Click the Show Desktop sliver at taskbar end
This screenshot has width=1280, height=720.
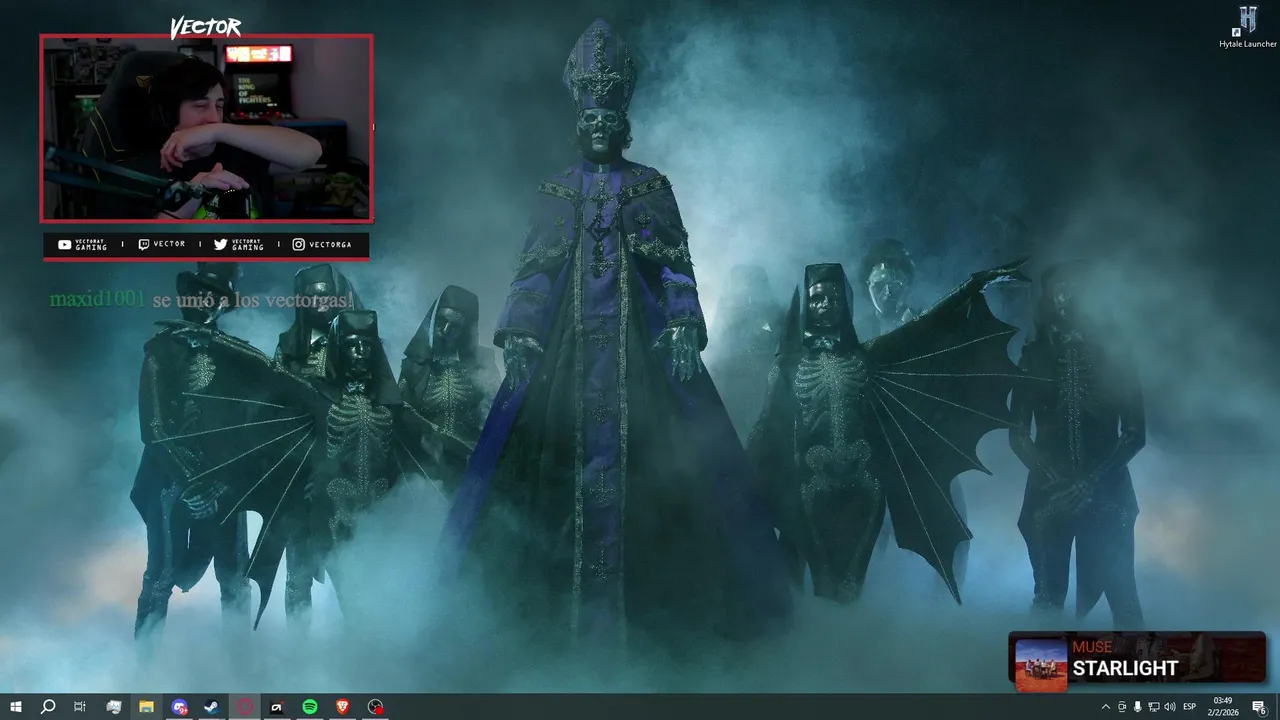coord(1277,707)
